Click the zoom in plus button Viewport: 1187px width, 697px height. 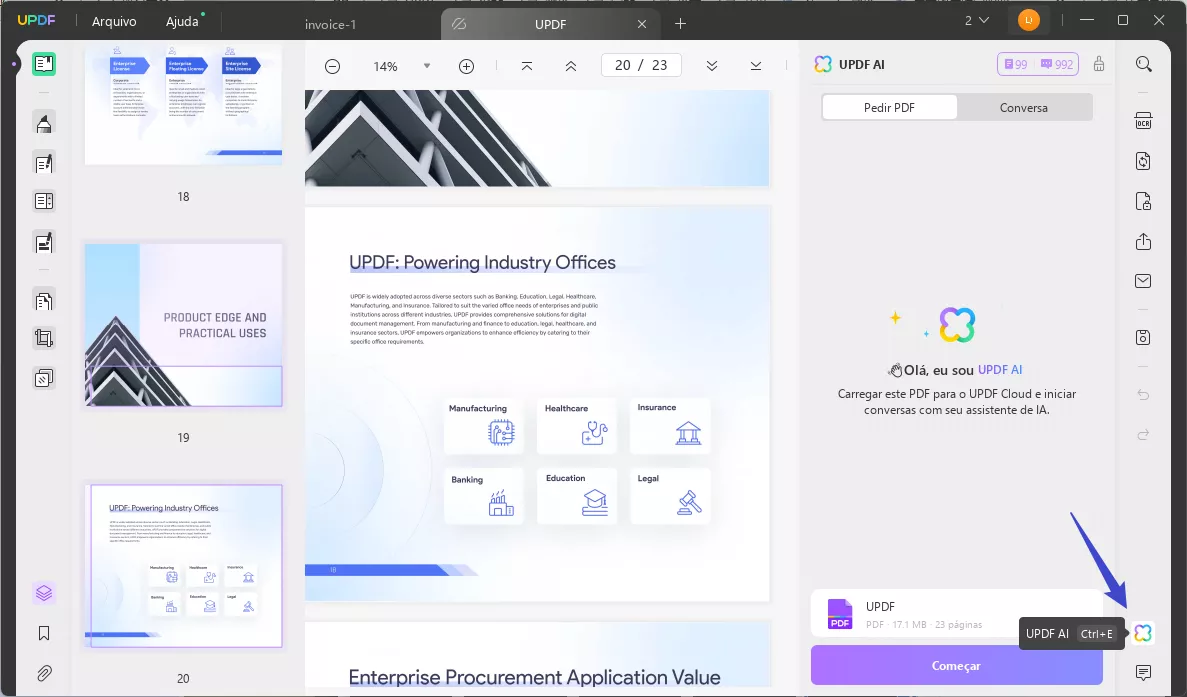466,67
